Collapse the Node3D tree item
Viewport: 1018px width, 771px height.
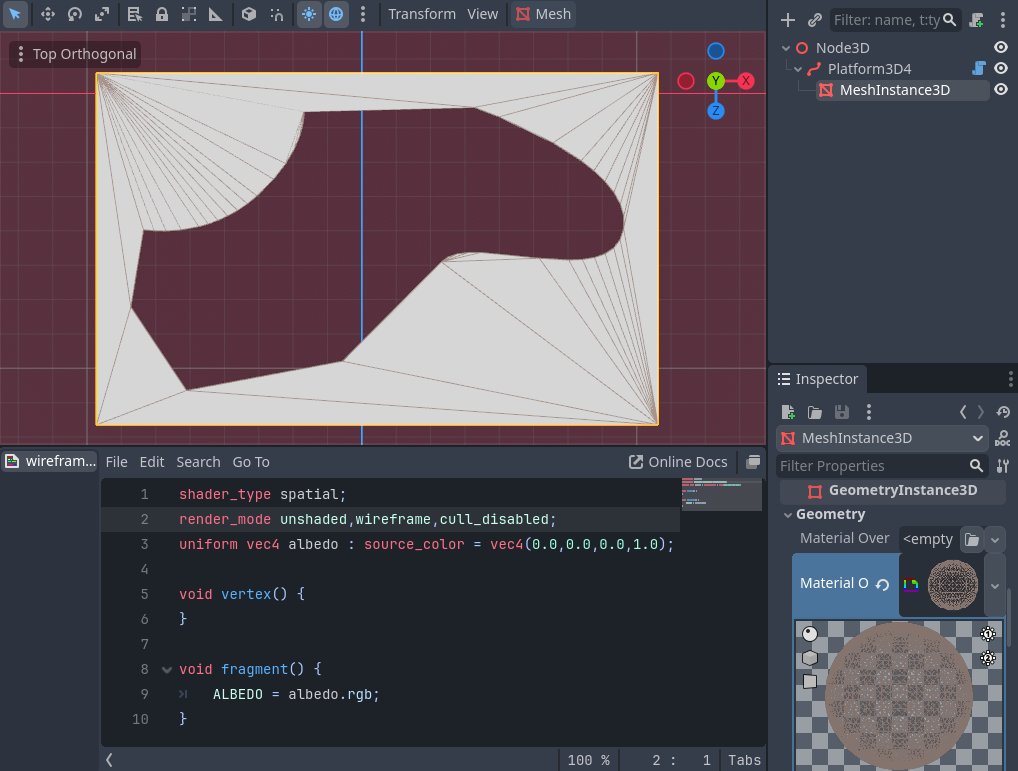[786, 48]
